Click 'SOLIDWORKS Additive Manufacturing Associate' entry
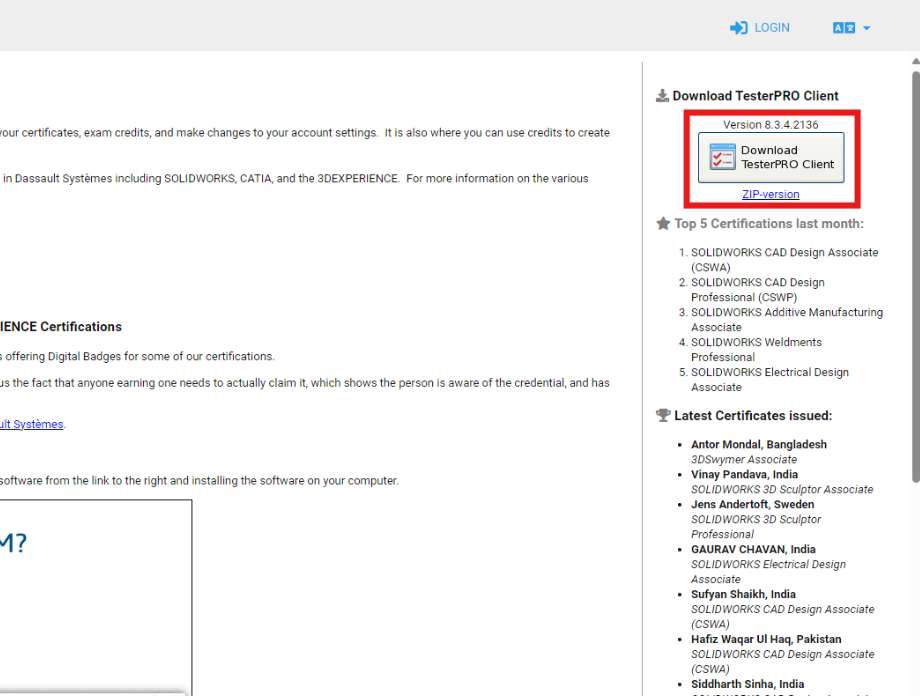 (x=787, y=320)
